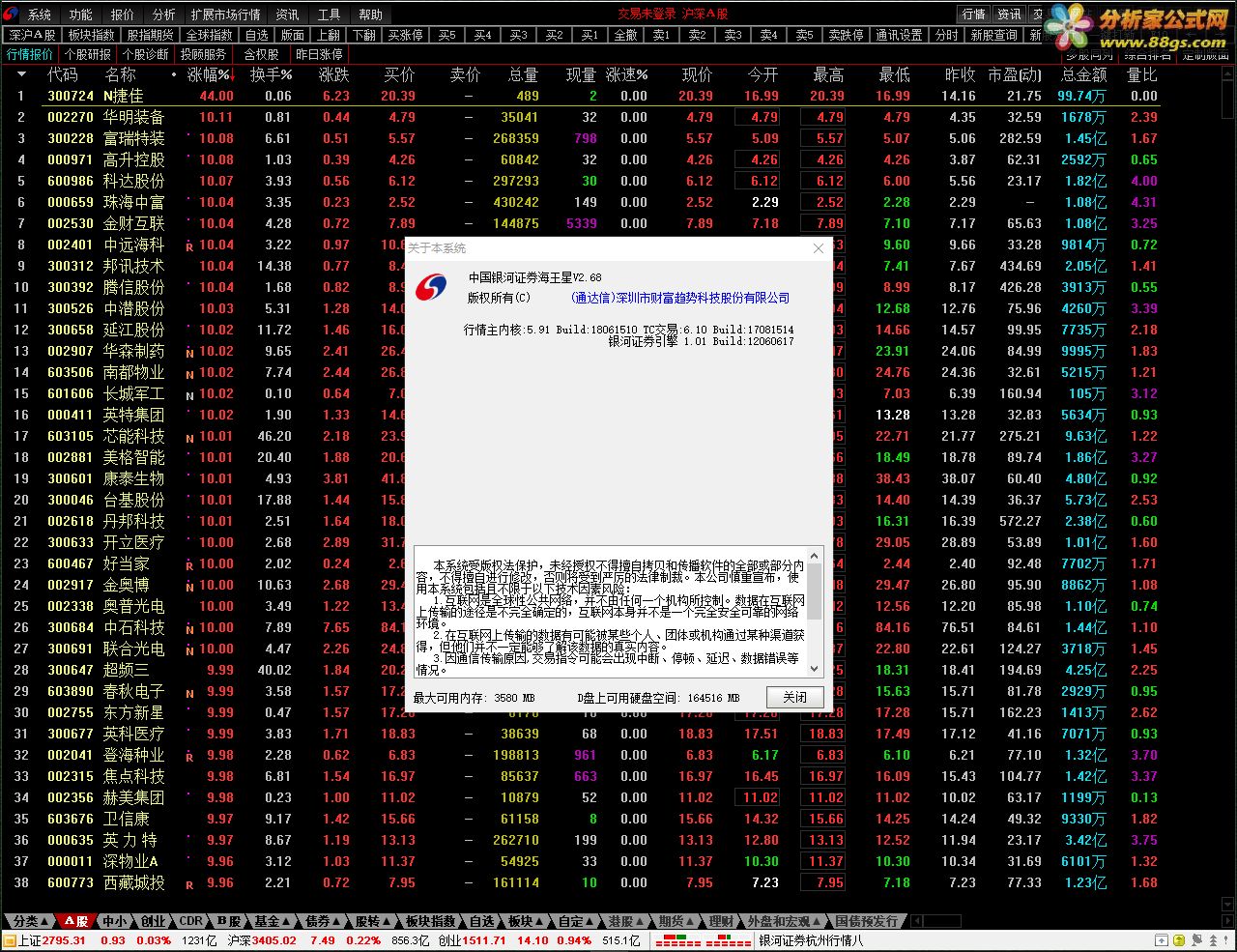
Task: Select the 投顾服务 tab
Action: (x=204, y=54)
